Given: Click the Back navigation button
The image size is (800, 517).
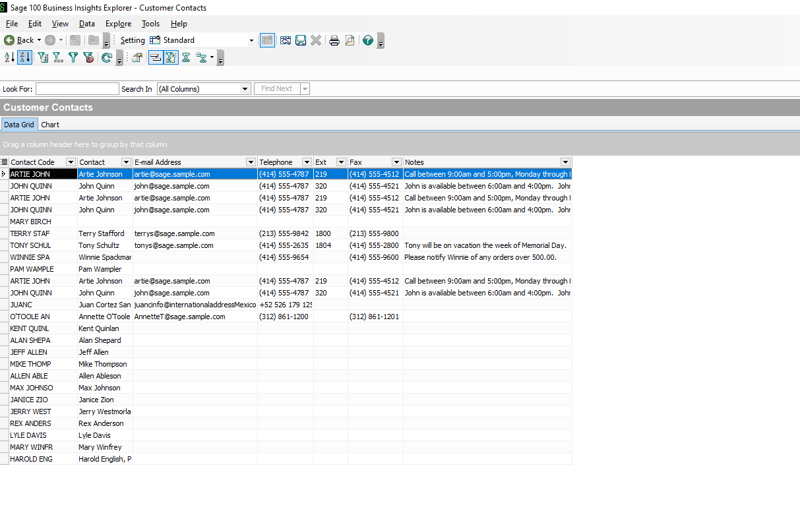Looking at the screenshot, I should coord(19,41).
